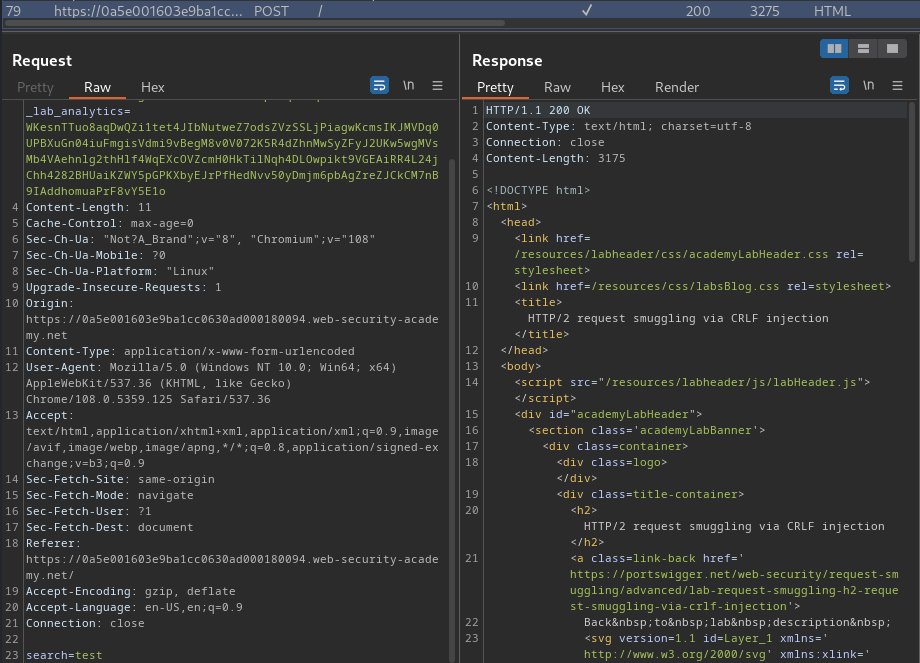The width and height of the screenshot is (920, 663).
Task: Click the Request panel heading
Action: (x=42, y=60)
